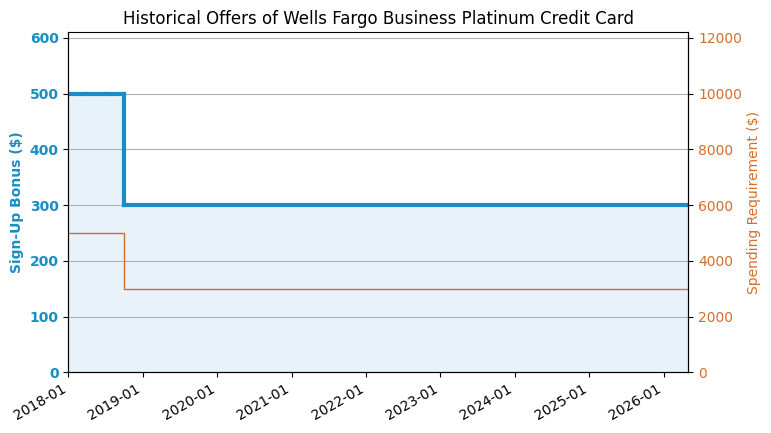771x433 pixels.
Task: Click the 6000 tick on the right axis
Action: (715, 205)
